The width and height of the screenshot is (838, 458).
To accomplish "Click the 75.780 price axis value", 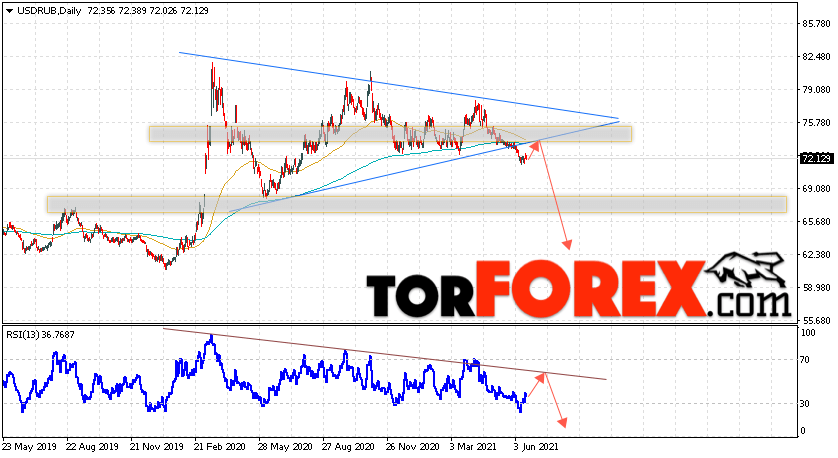I will pos(816,123).
